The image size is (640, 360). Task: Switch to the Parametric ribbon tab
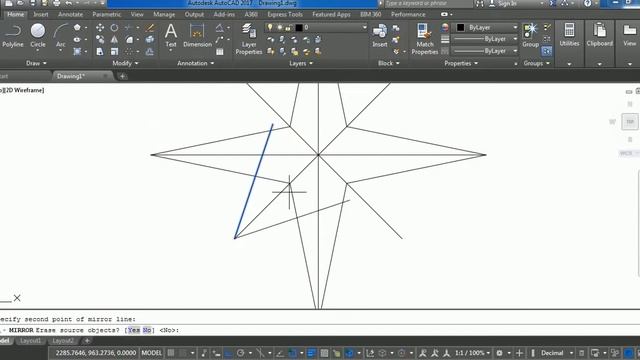pyautogui.click(x=107, y=14)
